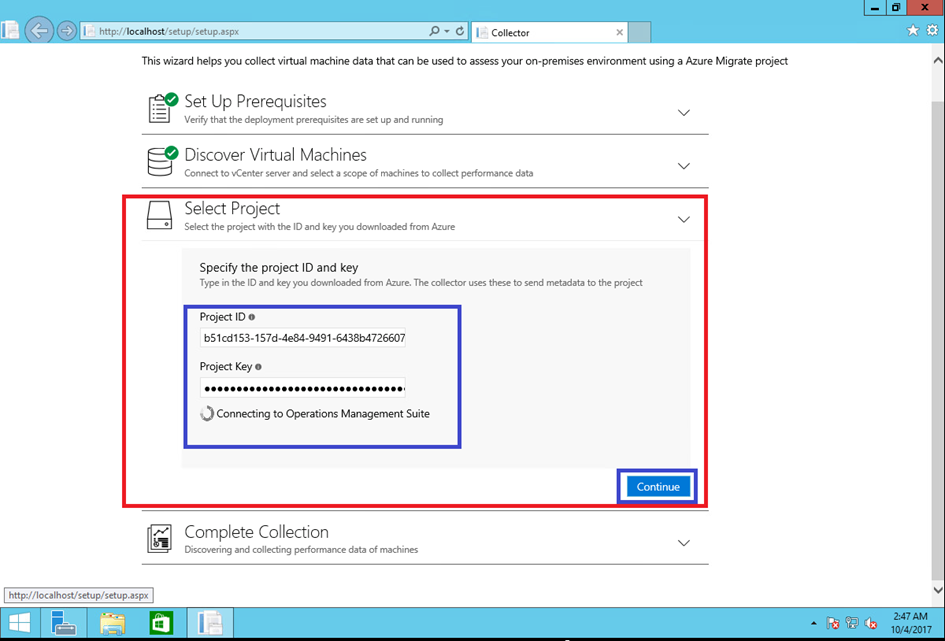Click the Discover Virtual Machines heading
The image size is (945, 641).
pyautogui.click(x=275, y=155)
